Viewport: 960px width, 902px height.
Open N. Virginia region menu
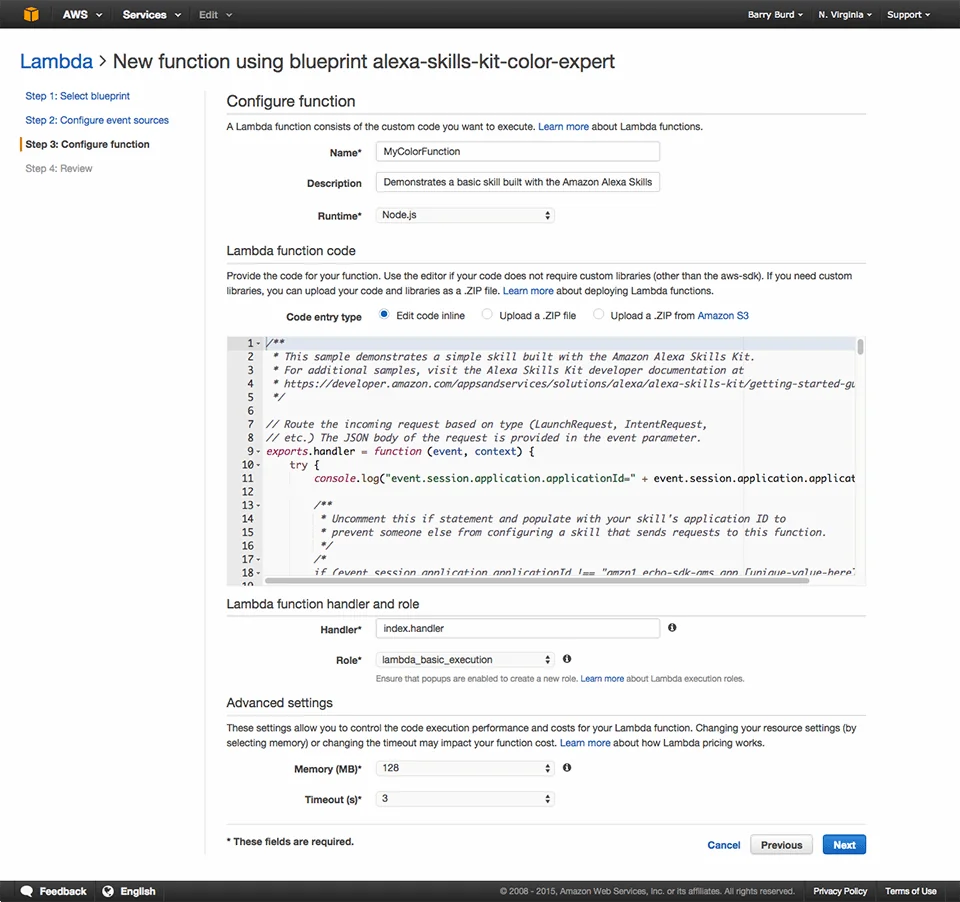coord(845,15)
